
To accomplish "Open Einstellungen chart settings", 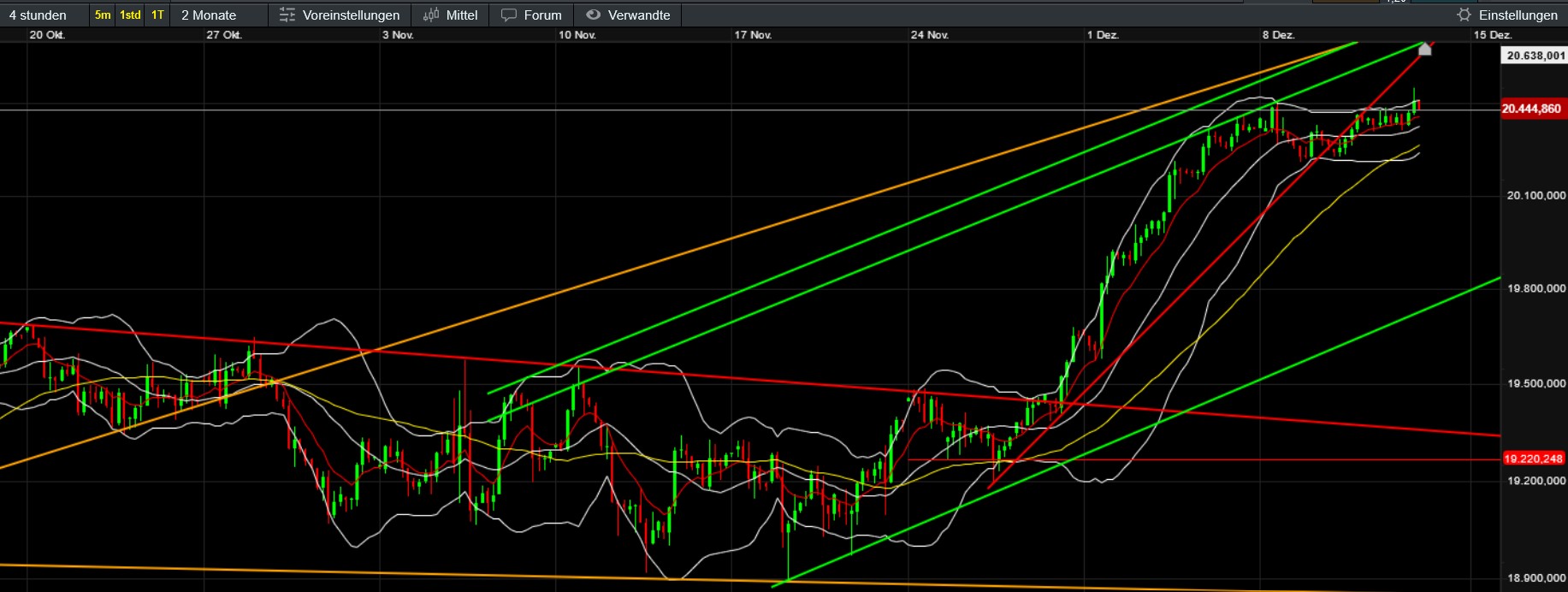I will pyautogui.click(x=1518, y=15).
